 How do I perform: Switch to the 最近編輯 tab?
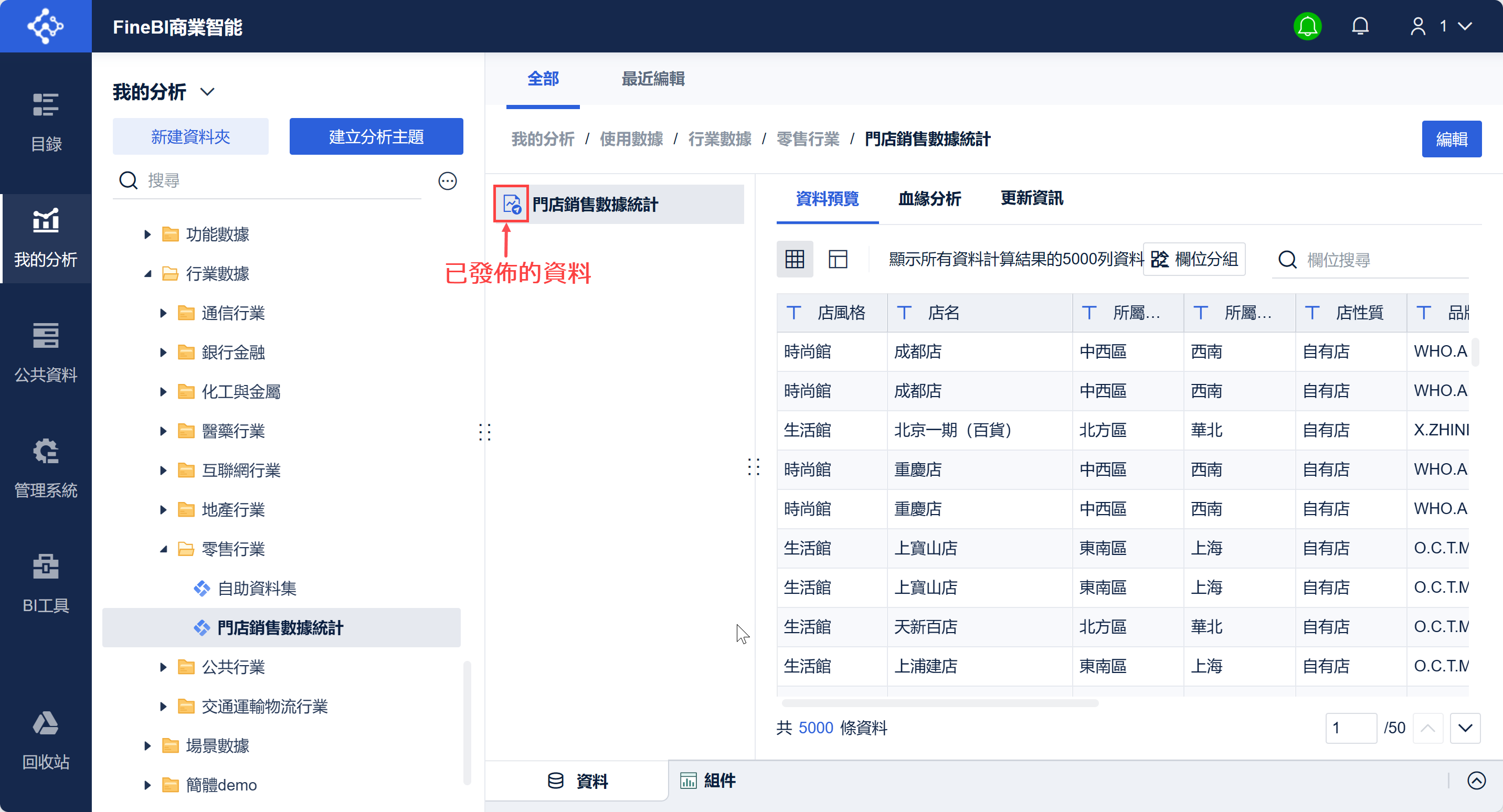point(652,79)
